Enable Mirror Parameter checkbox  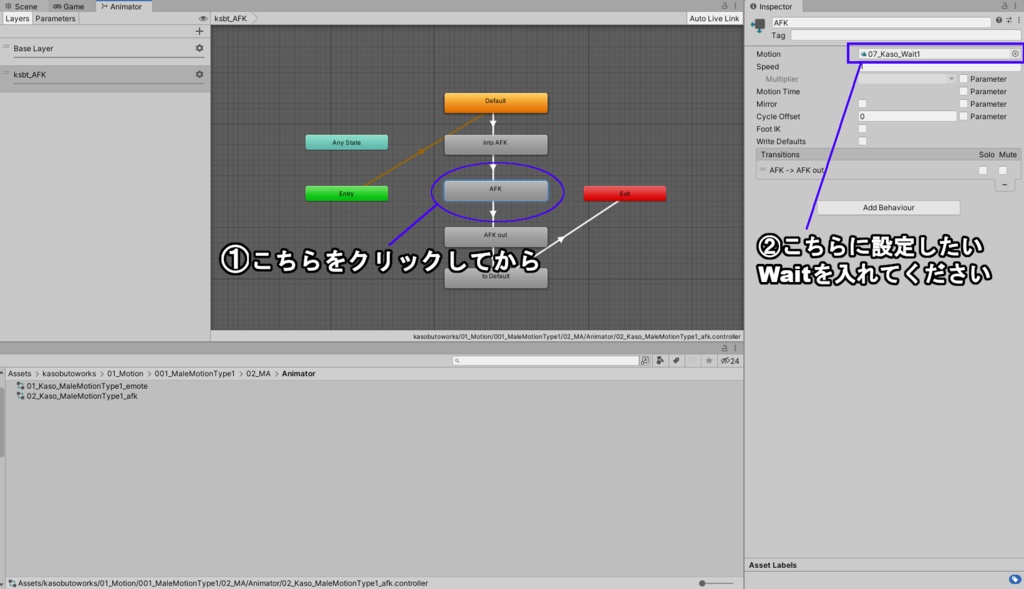[963, 104]
